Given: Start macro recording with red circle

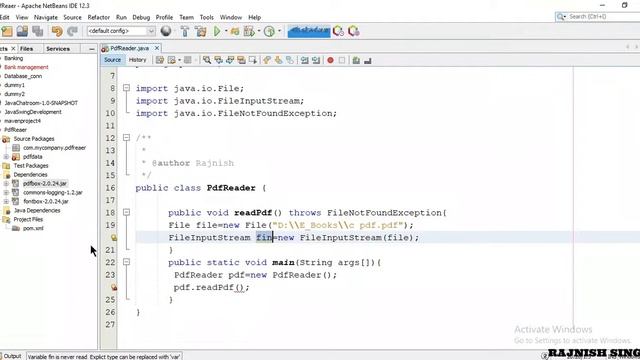Looking at the screenshot, I should coord(331,60).
